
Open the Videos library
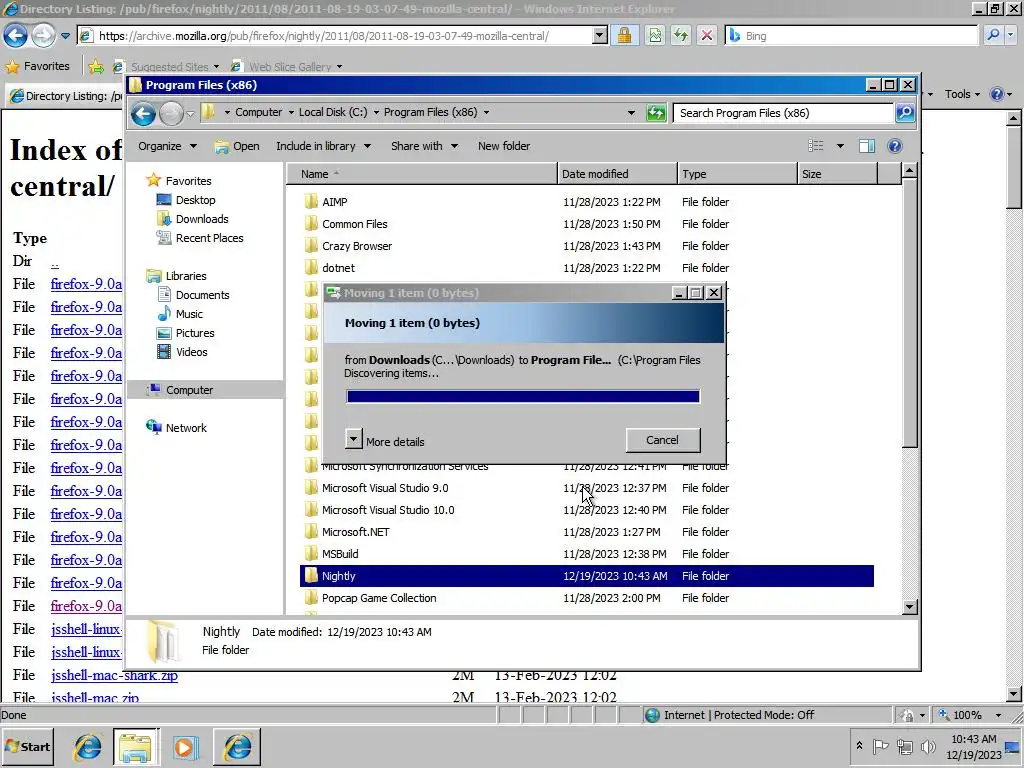coord(191,351)
